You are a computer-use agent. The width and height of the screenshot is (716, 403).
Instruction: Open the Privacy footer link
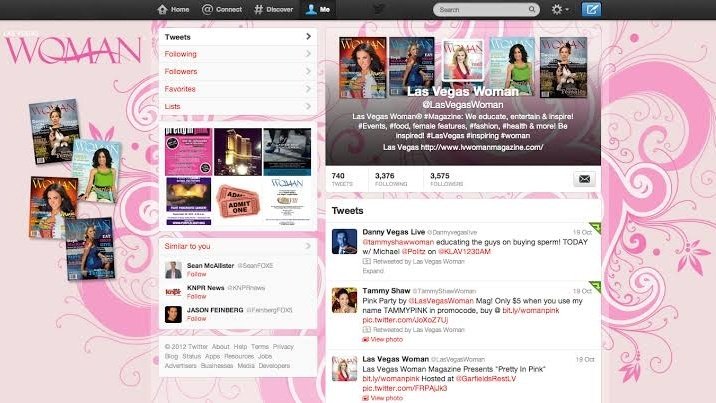pyautogui.click(x=283, y=347)
